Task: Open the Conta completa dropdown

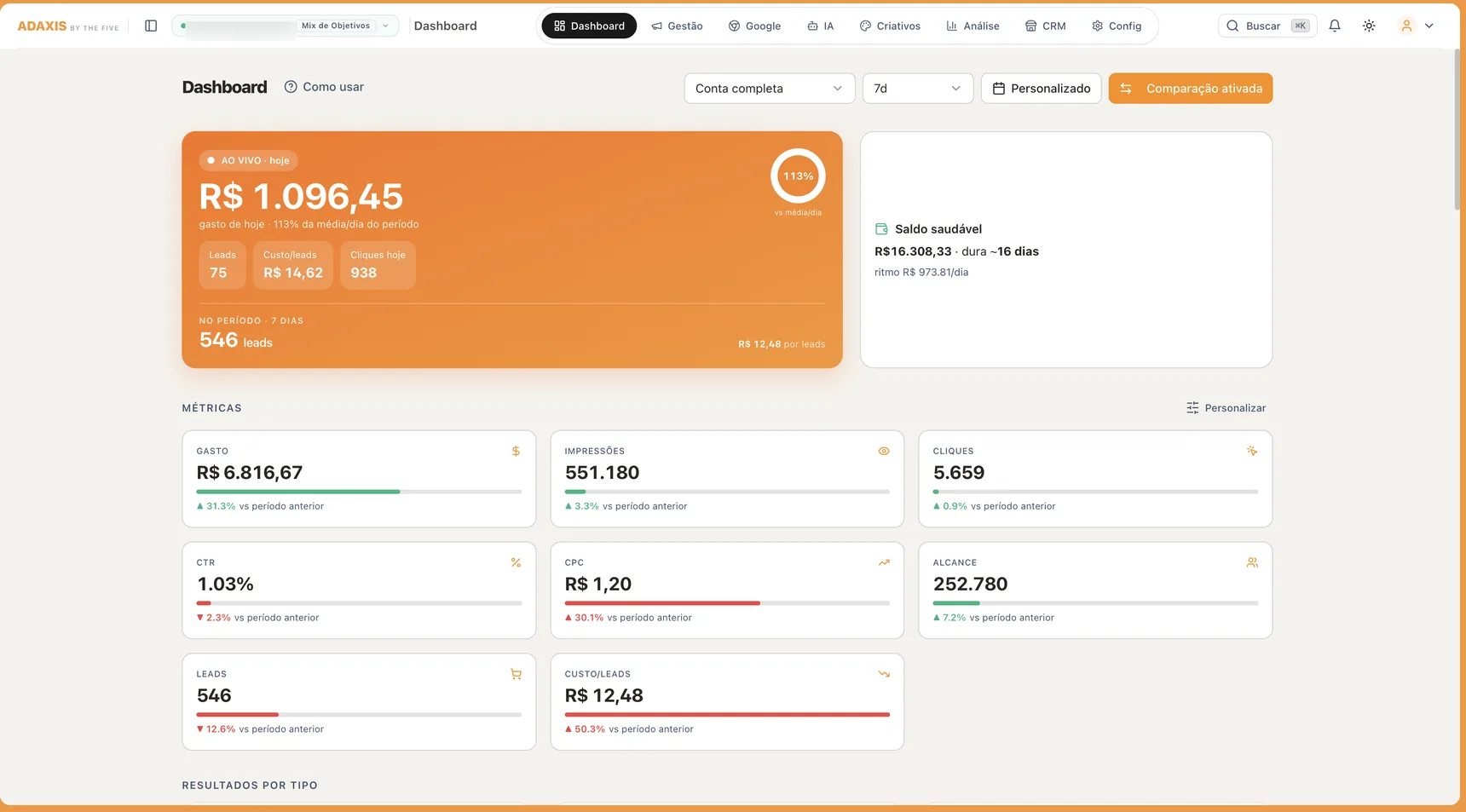Action: click(769, 89)
